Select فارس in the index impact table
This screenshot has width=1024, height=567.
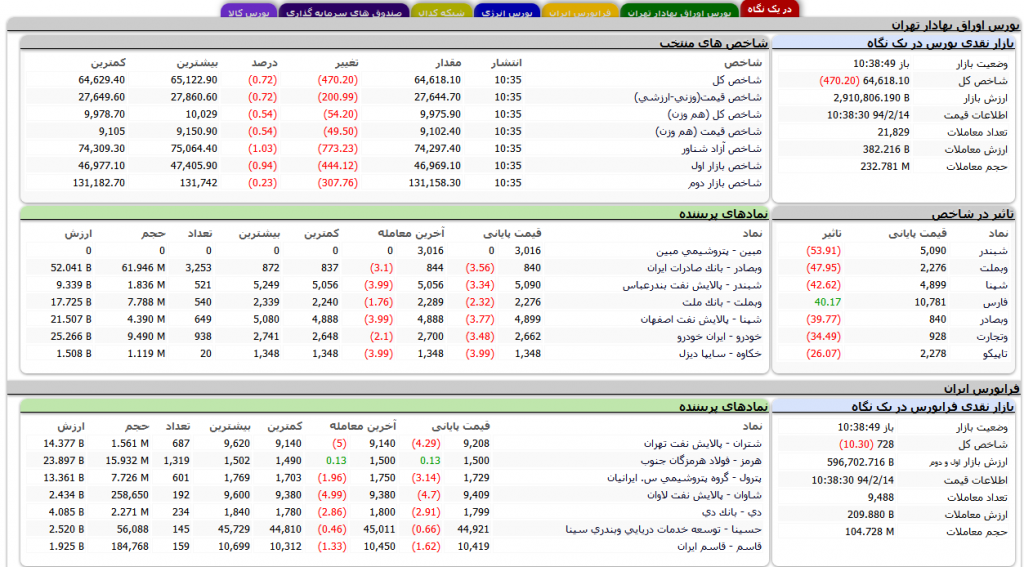coord(995,302)
